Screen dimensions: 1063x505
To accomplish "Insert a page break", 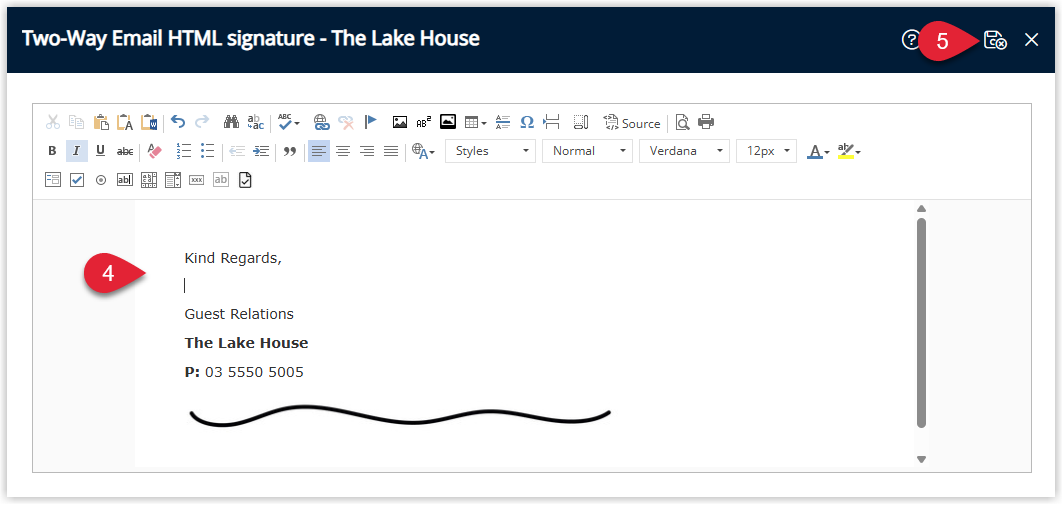I will coord(552,123).
